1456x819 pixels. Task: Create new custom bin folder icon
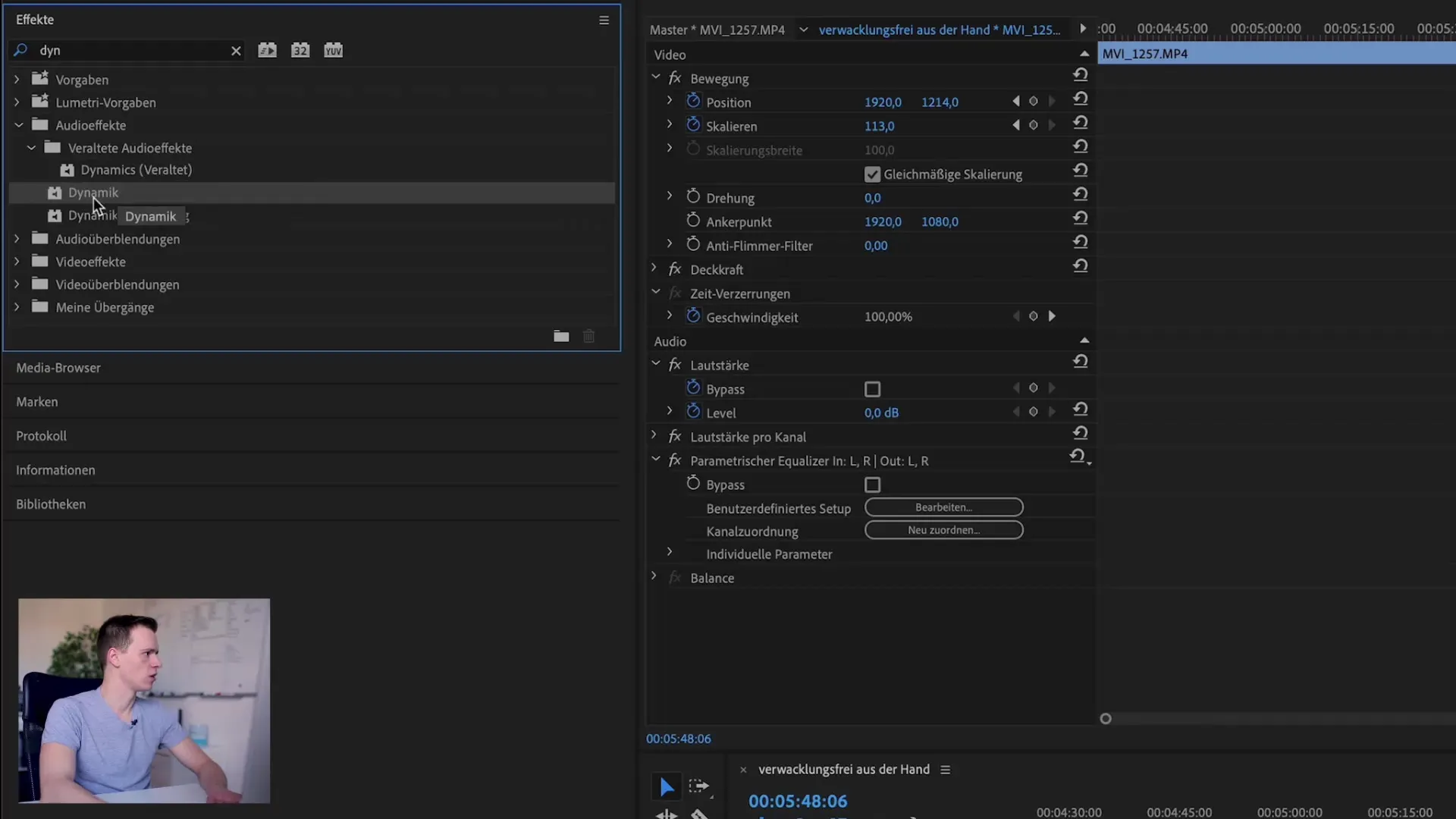click(561, 336)
